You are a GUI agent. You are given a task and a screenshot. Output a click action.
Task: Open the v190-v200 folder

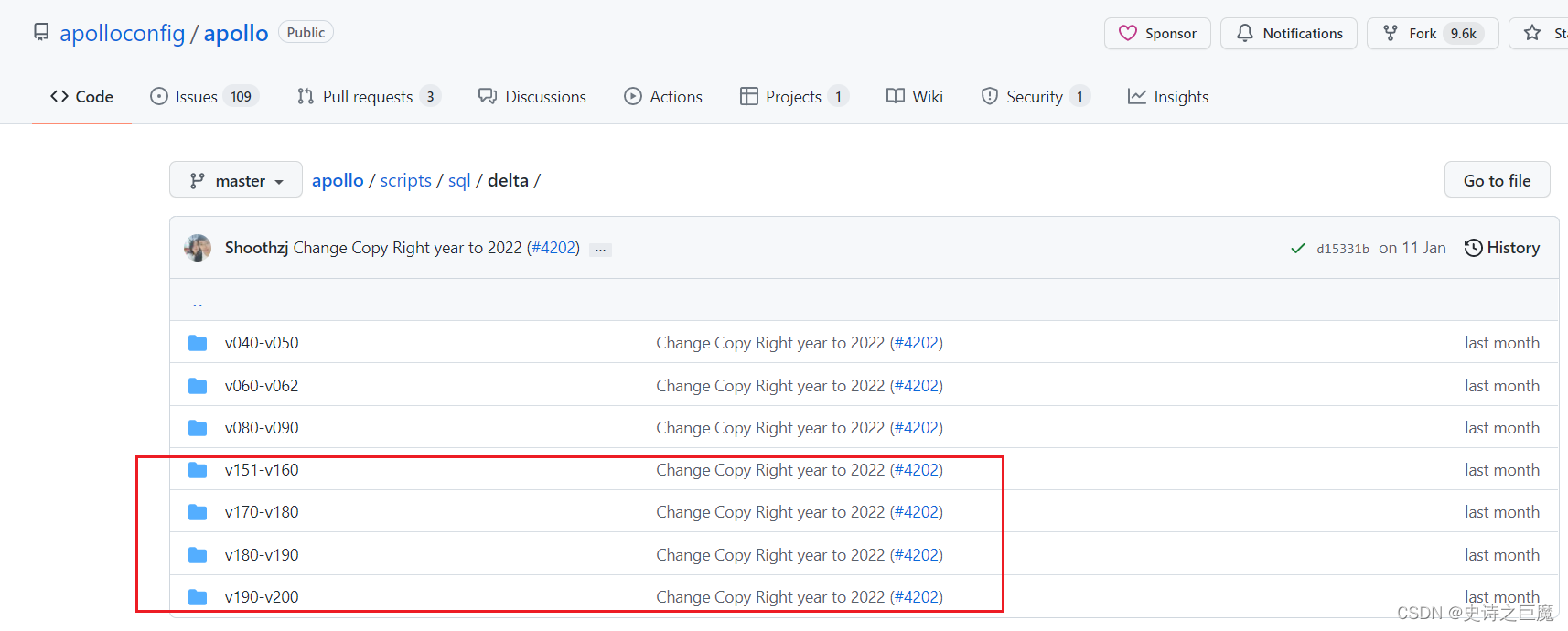pos(262,597)
